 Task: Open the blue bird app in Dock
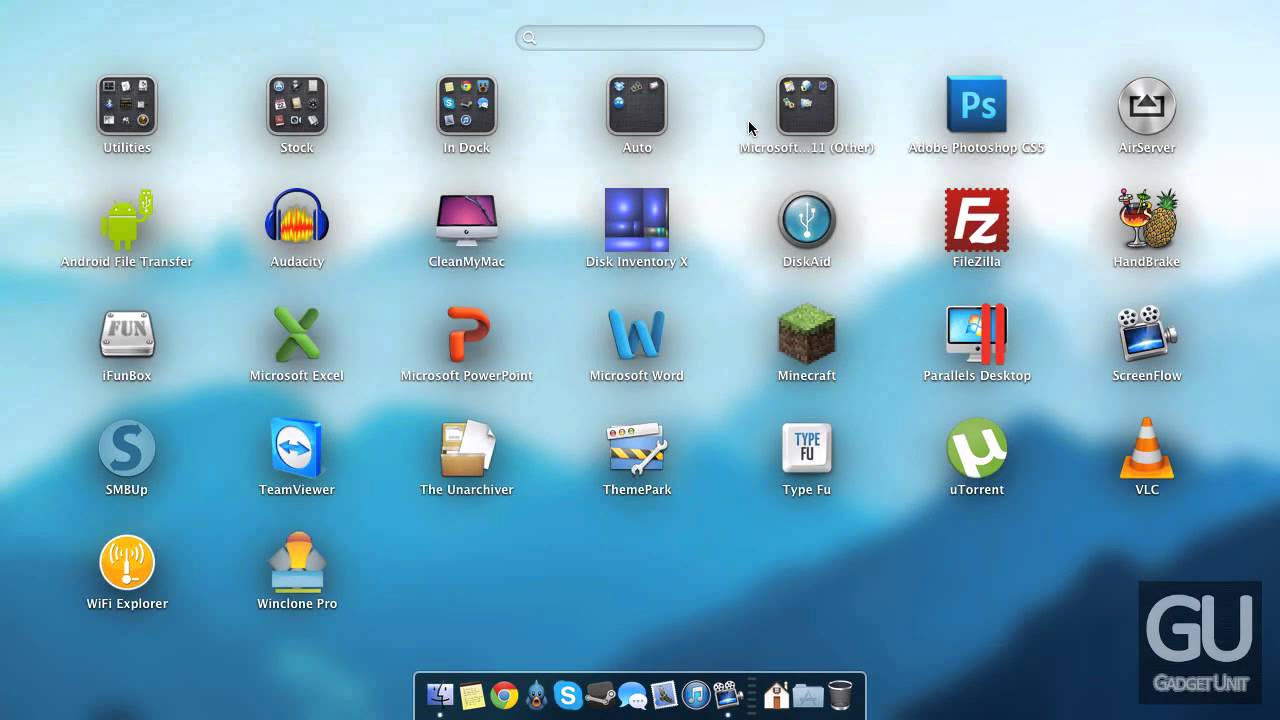[x=536, y=695]
